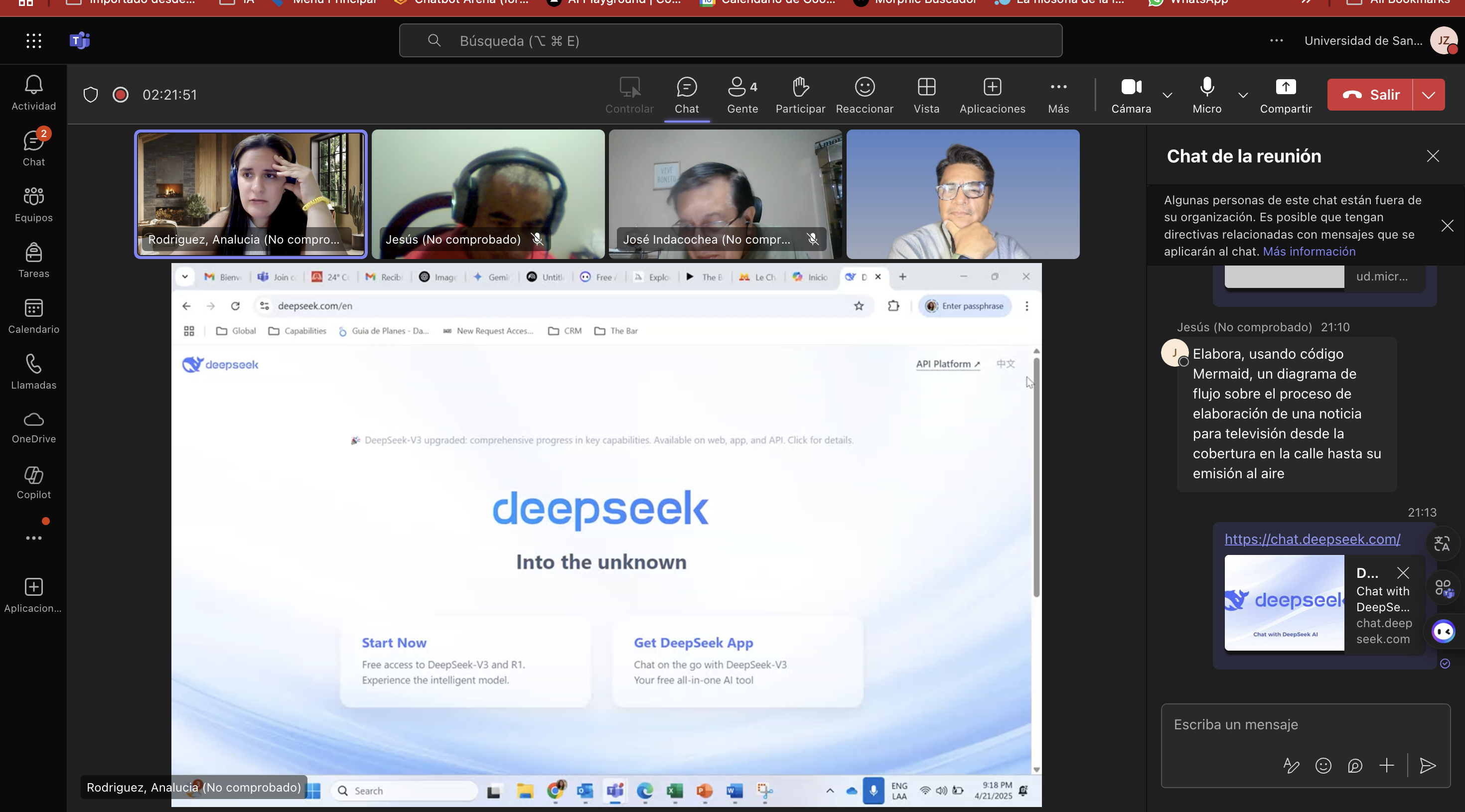This screenshot has height=812, width=1465.
Task: Toggle Cámara on or off
Action: [x=1131, y=95]
